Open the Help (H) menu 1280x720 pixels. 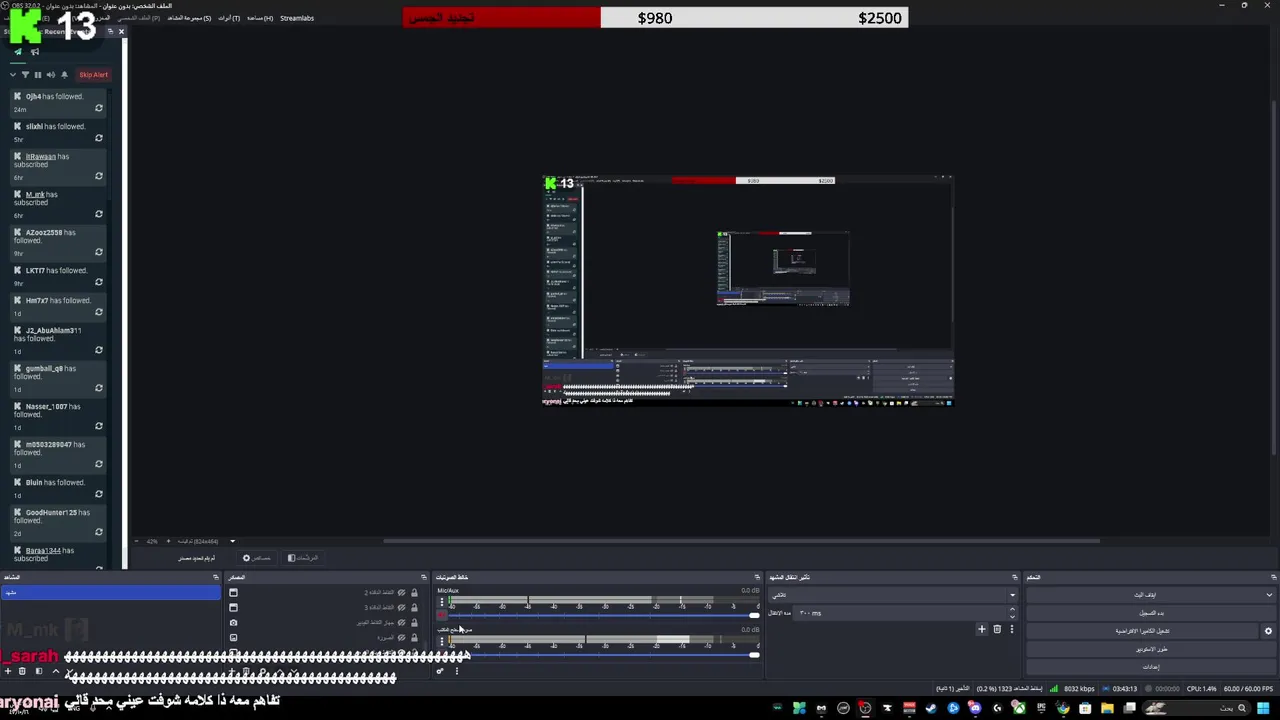tap(260, 18)
